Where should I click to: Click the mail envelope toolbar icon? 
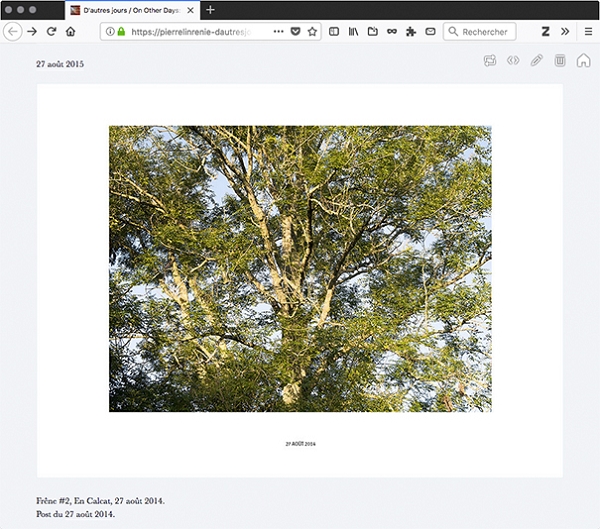click(x=430, y=32)
